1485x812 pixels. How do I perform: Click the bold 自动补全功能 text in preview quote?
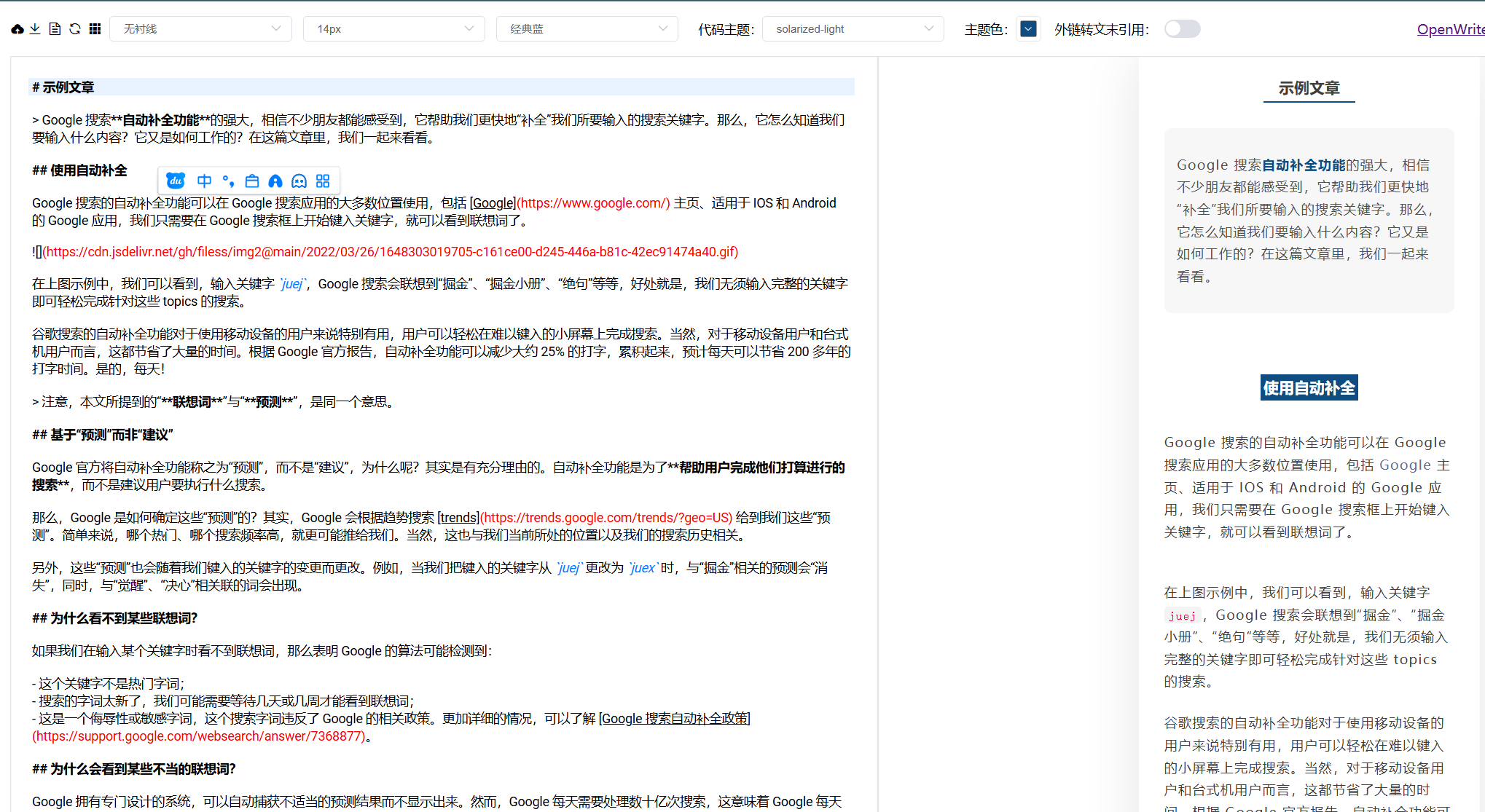coord(1304,165)
